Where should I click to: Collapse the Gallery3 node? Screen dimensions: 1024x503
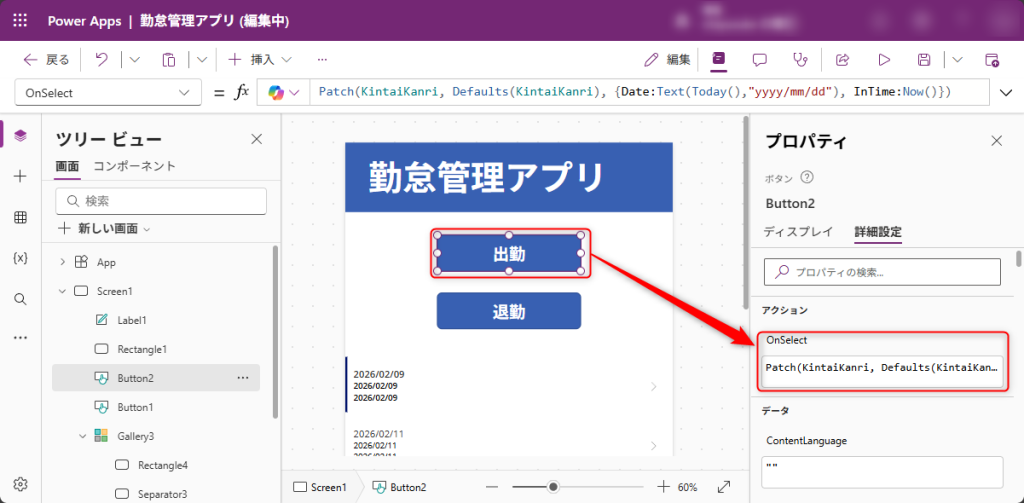click(x=83, y=435)
